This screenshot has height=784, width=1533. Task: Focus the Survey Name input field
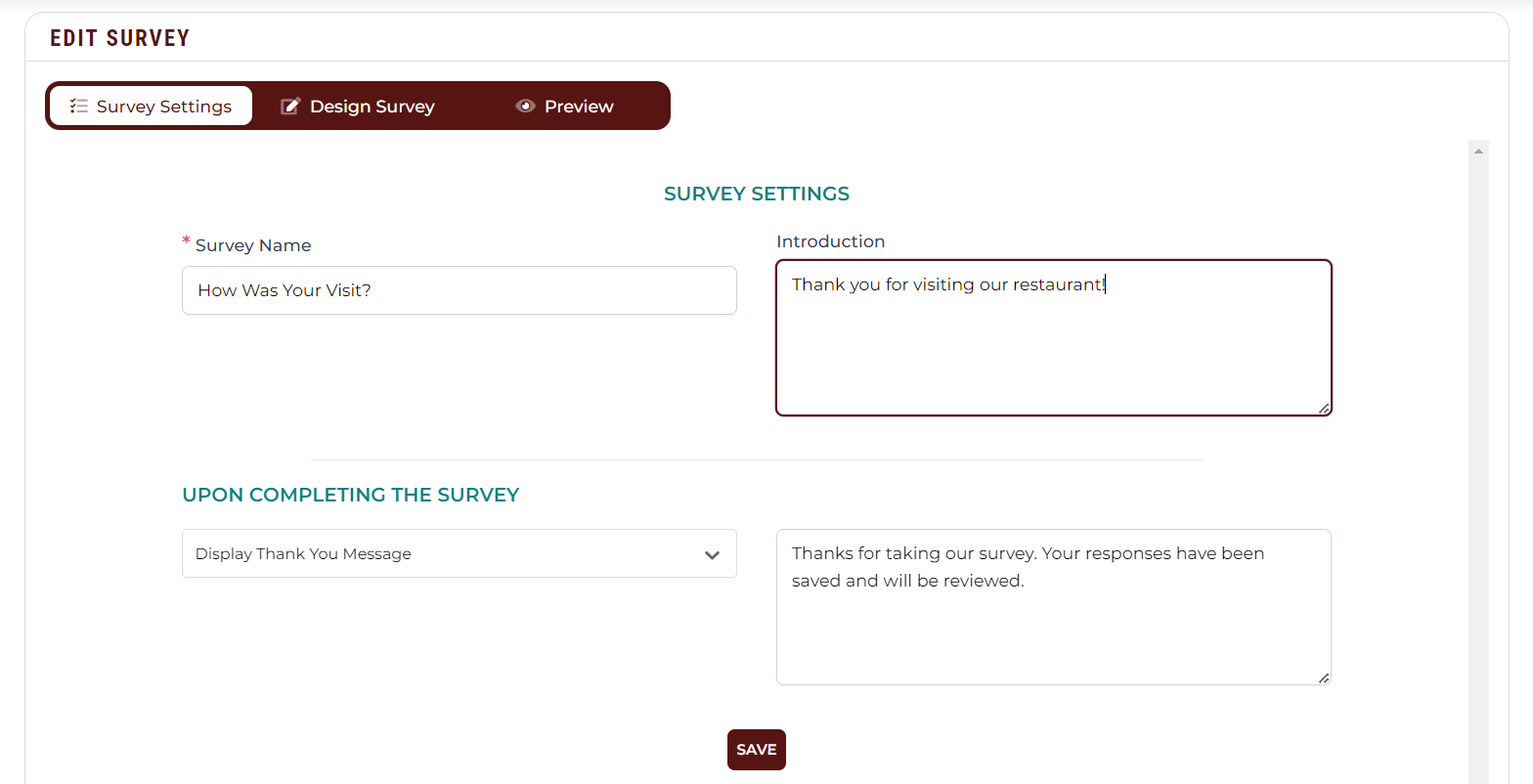coord(460,290)
